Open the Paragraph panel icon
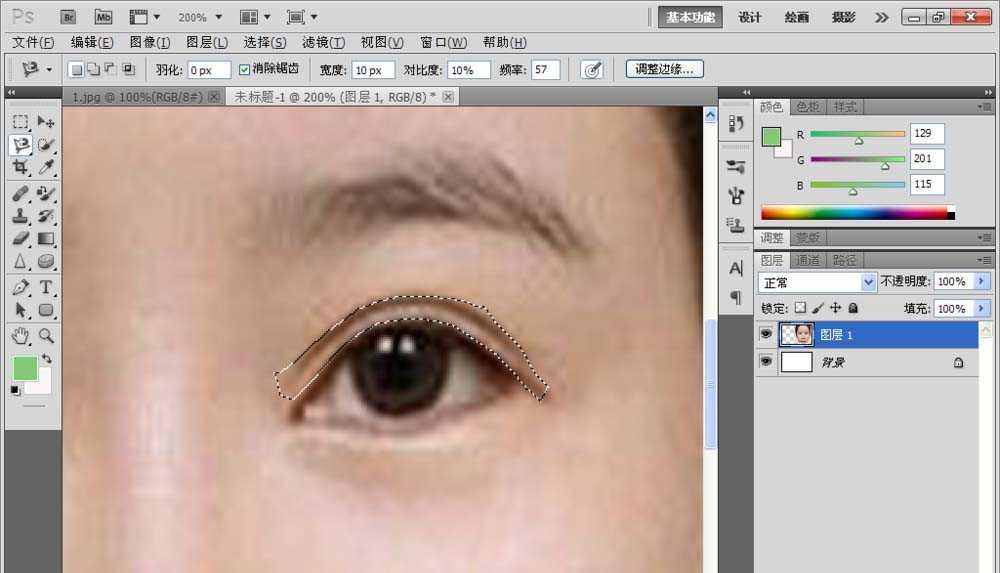 tap(736, 297)
